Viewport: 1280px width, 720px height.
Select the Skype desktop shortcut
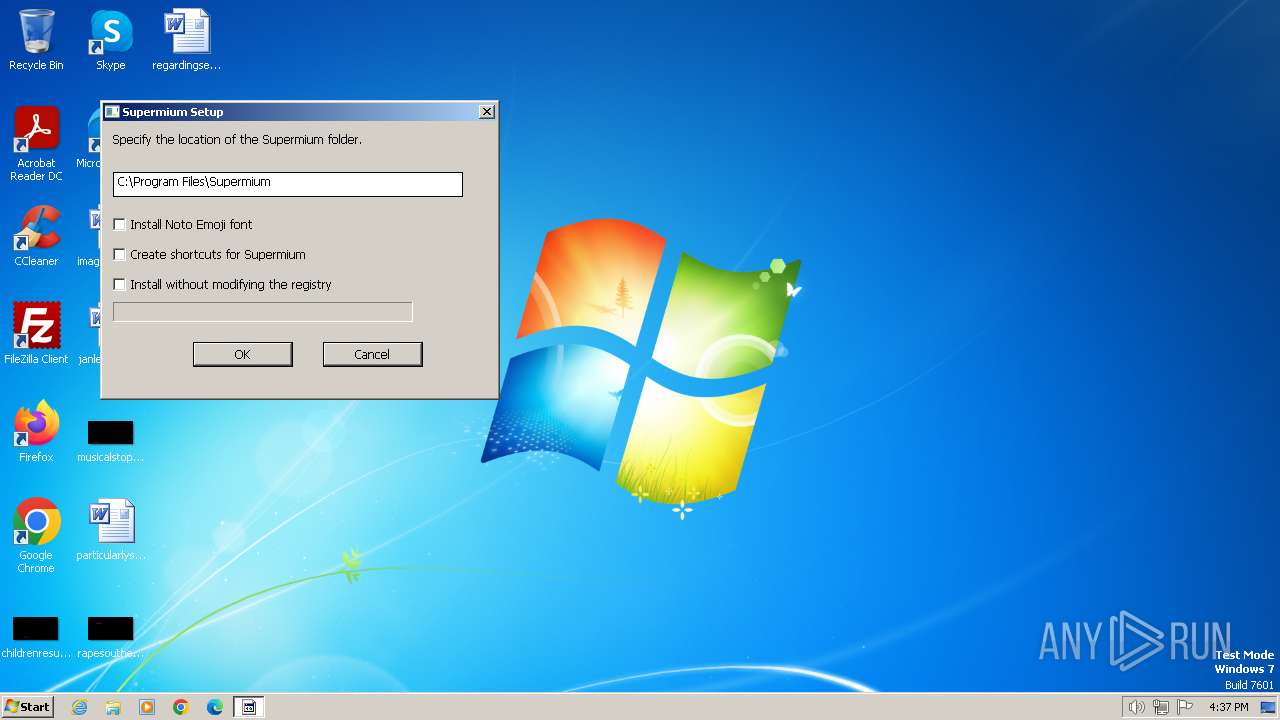coord(110,40)
